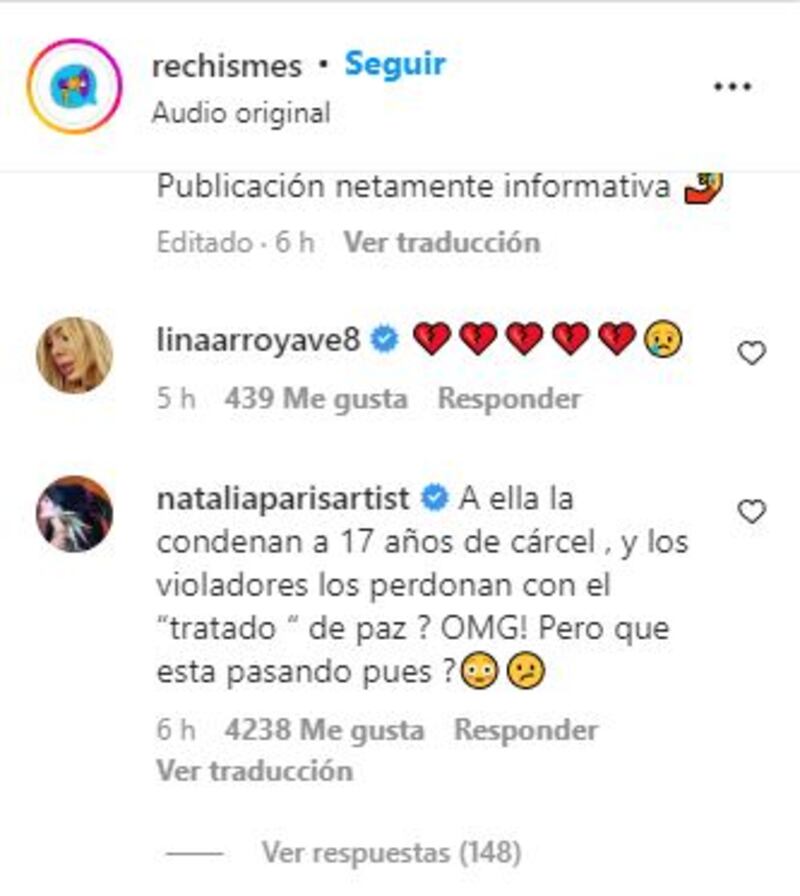Reply to nataliaparisartist's comment
Screen dimensions: 800x896
[x=526, y=730]
